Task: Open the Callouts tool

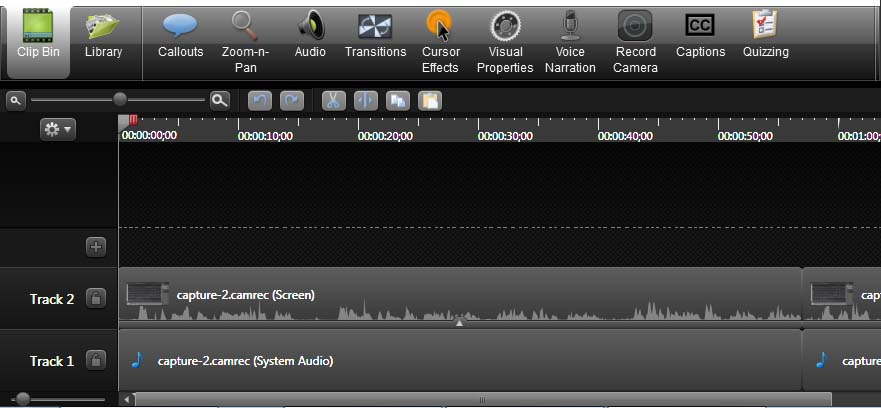Action: click(x=180, y=38)
